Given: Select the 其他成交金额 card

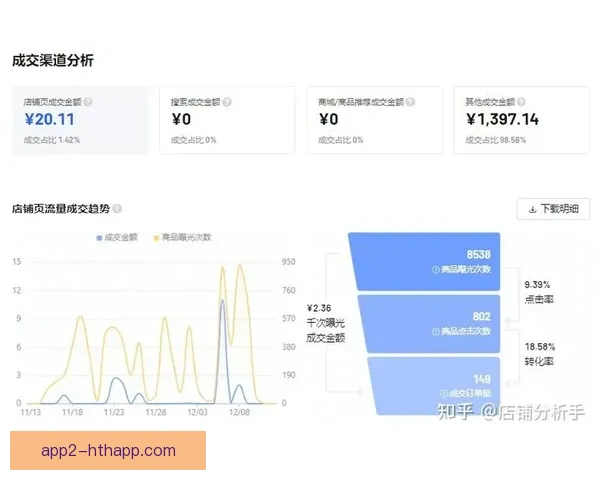Looking at the screenshot, I should (x=522, y=120).
